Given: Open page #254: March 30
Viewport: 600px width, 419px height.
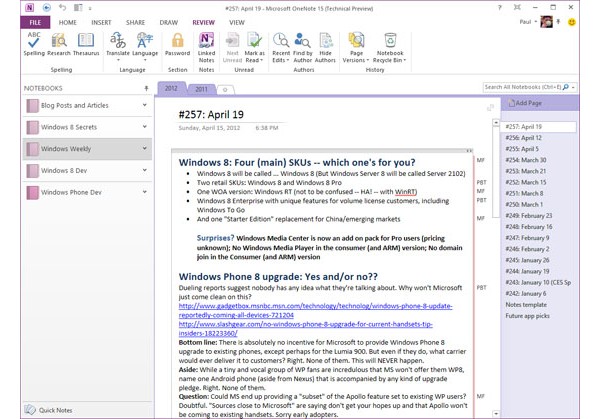Looking at the screenshot, I should [x=525, y=160].
